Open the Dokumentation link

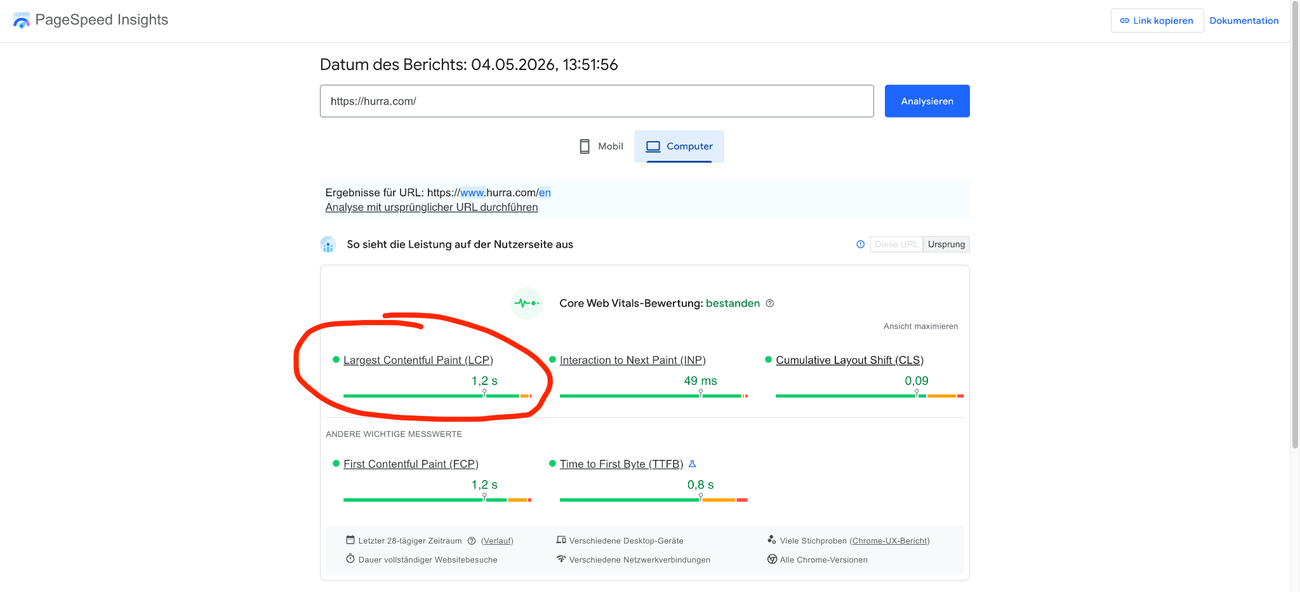coord(1244,20)
